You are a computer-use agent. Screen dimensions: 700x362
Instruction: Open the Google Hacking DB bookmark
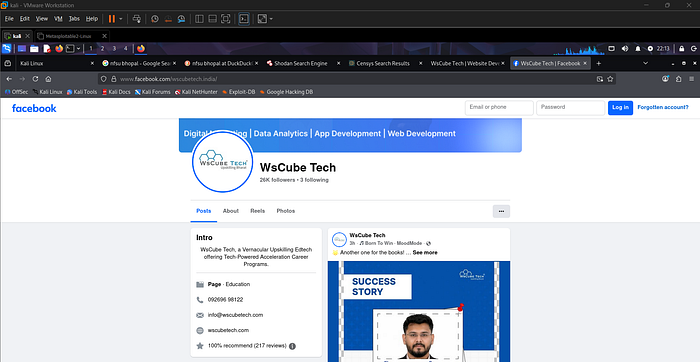(x=287, y=92)
